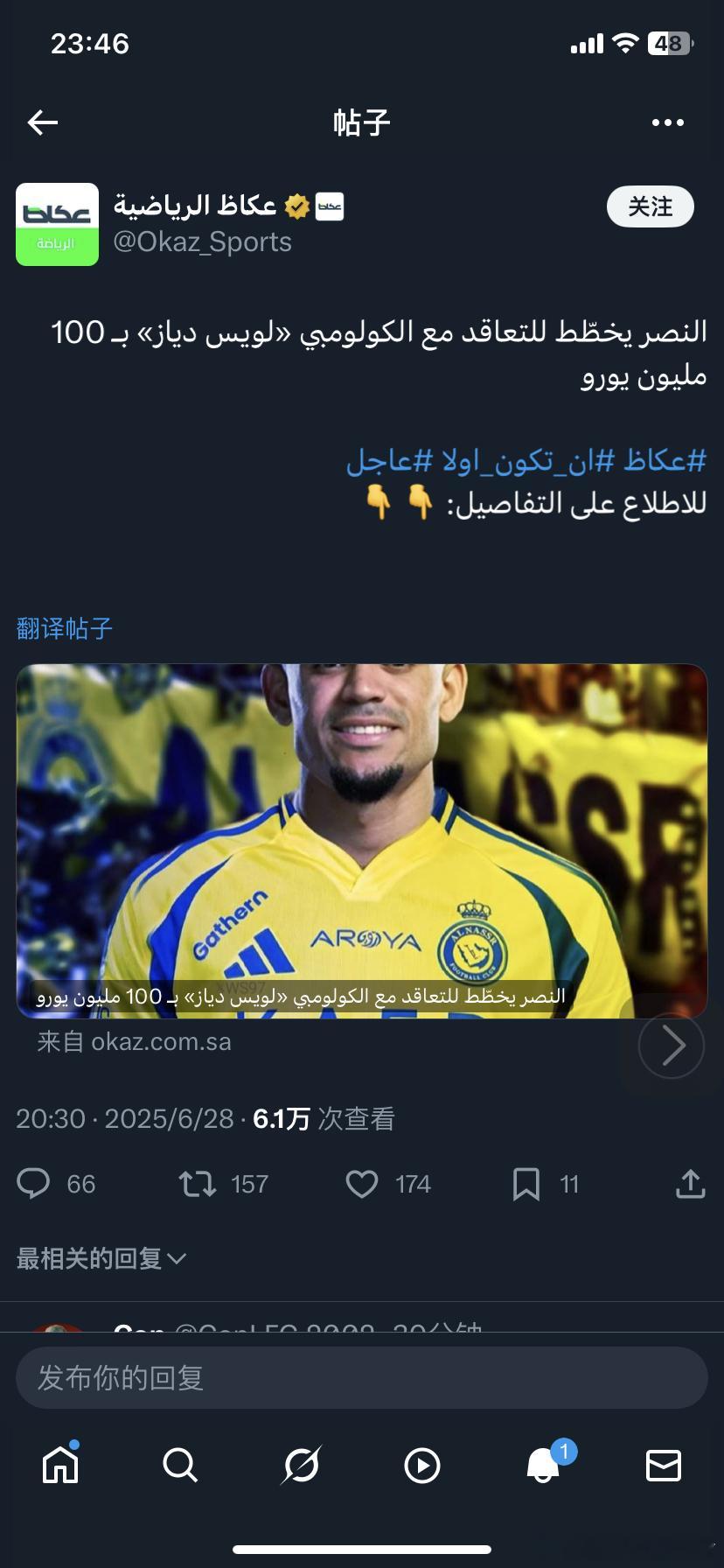Tap the circular next arrow on the link card
724x1568 pixels.
pos(672,1045)
